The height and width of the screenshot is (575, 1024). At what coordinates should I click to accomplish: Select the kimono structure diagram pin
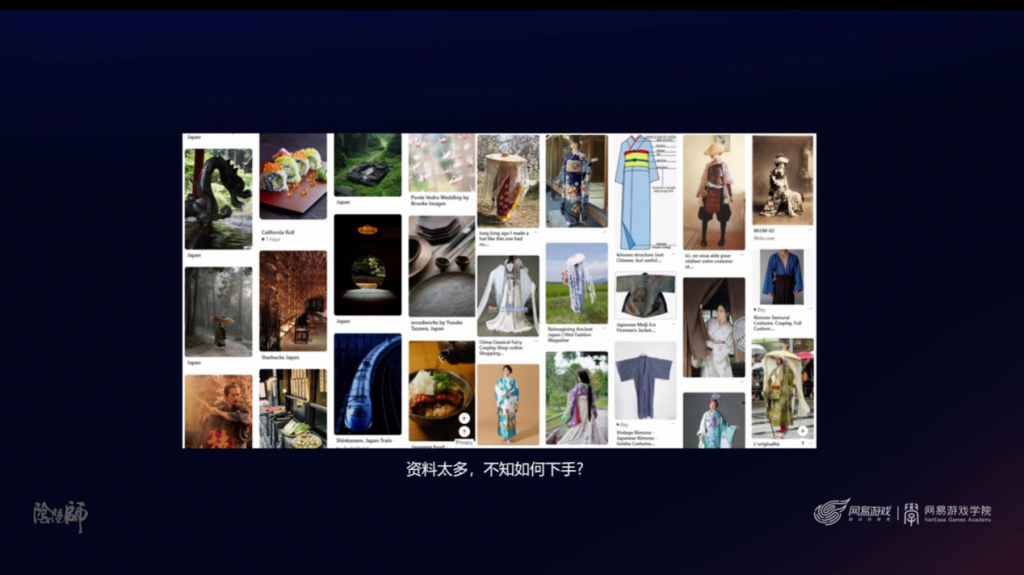tap(645, 192)
